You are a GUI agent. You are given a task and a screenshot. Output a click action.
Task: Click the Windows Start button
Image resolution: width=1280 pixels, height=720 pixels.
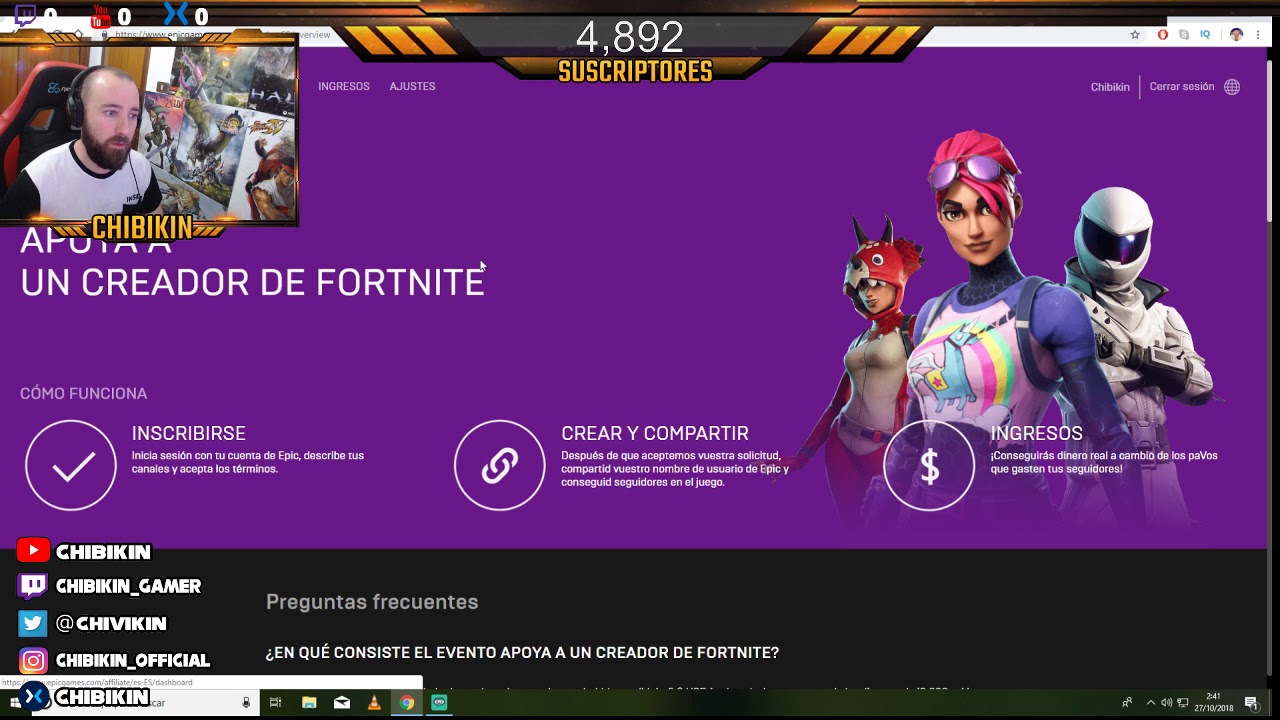pyautogui.click(x=13, y=703)
